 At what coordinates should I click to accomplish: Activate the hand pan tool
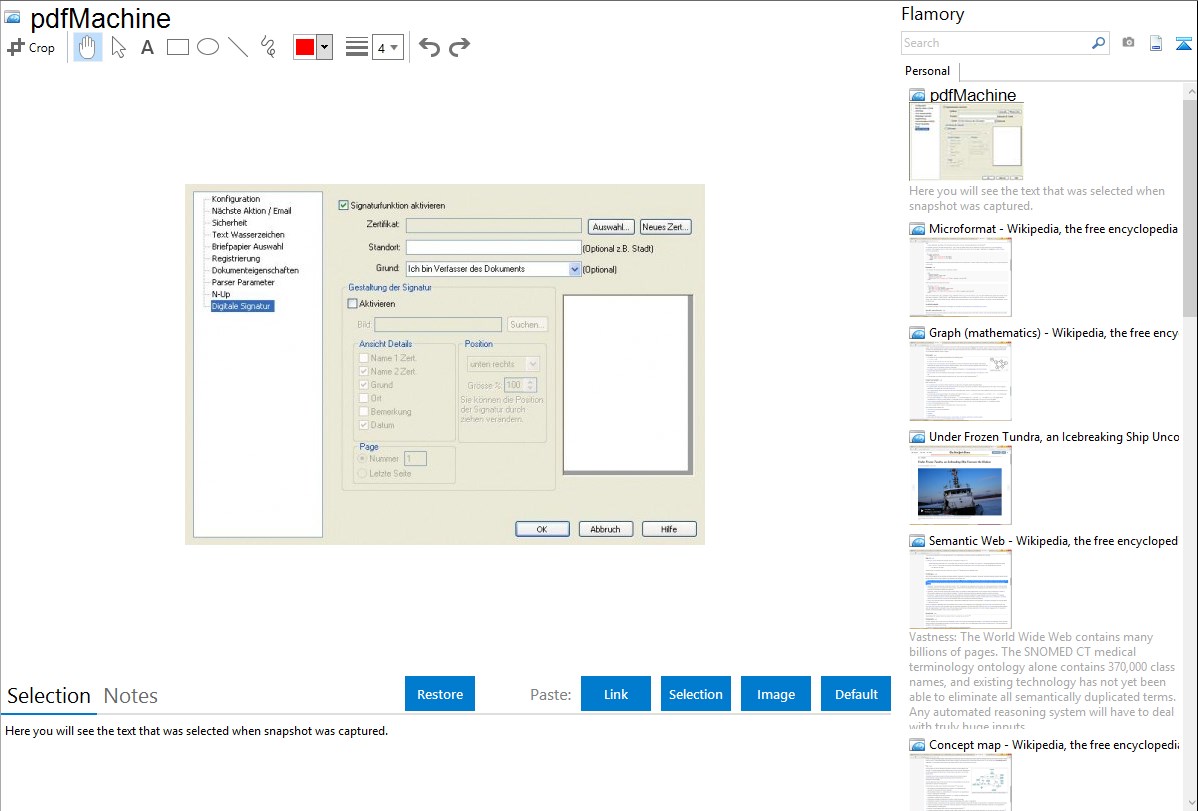tap(88, 47)
